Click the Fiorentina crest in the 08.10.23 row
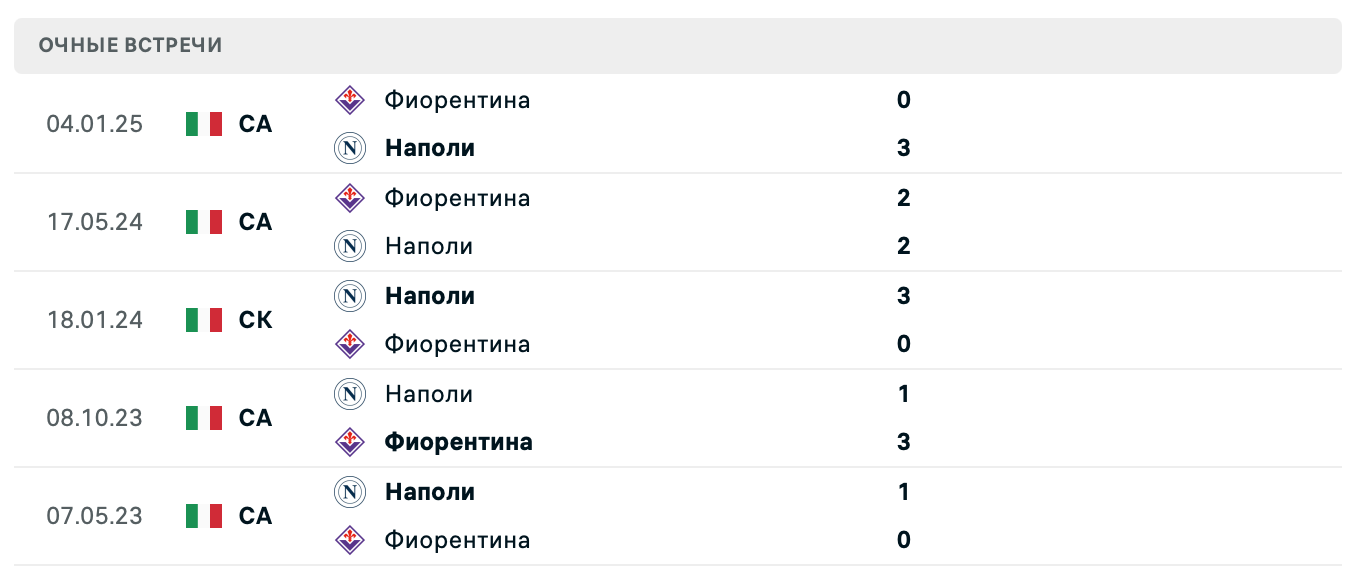 click(x=349, y=442)
